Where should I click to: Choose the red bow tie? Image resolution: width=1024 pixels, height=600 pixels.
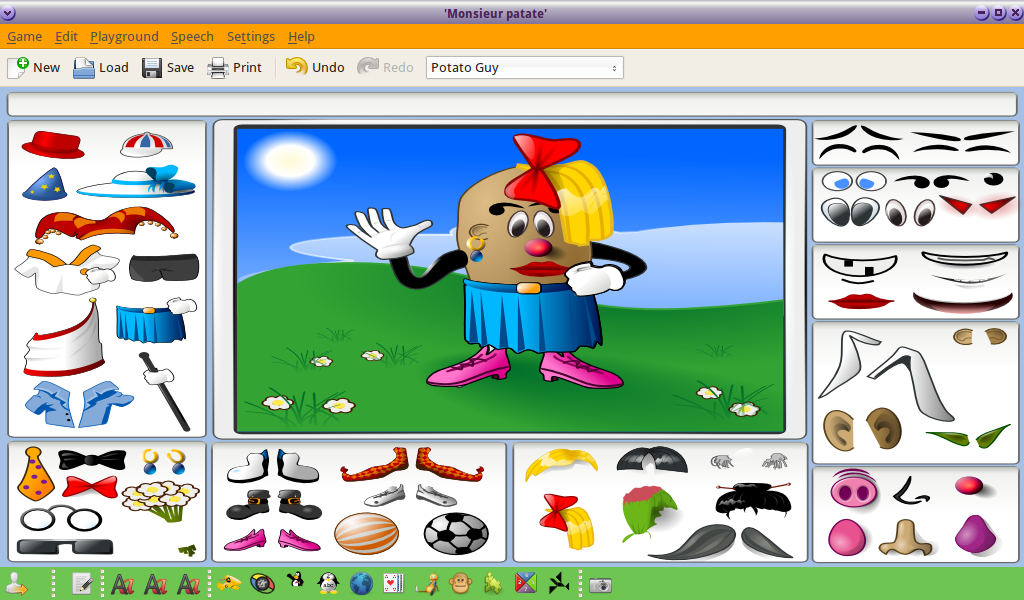[90, 487]
